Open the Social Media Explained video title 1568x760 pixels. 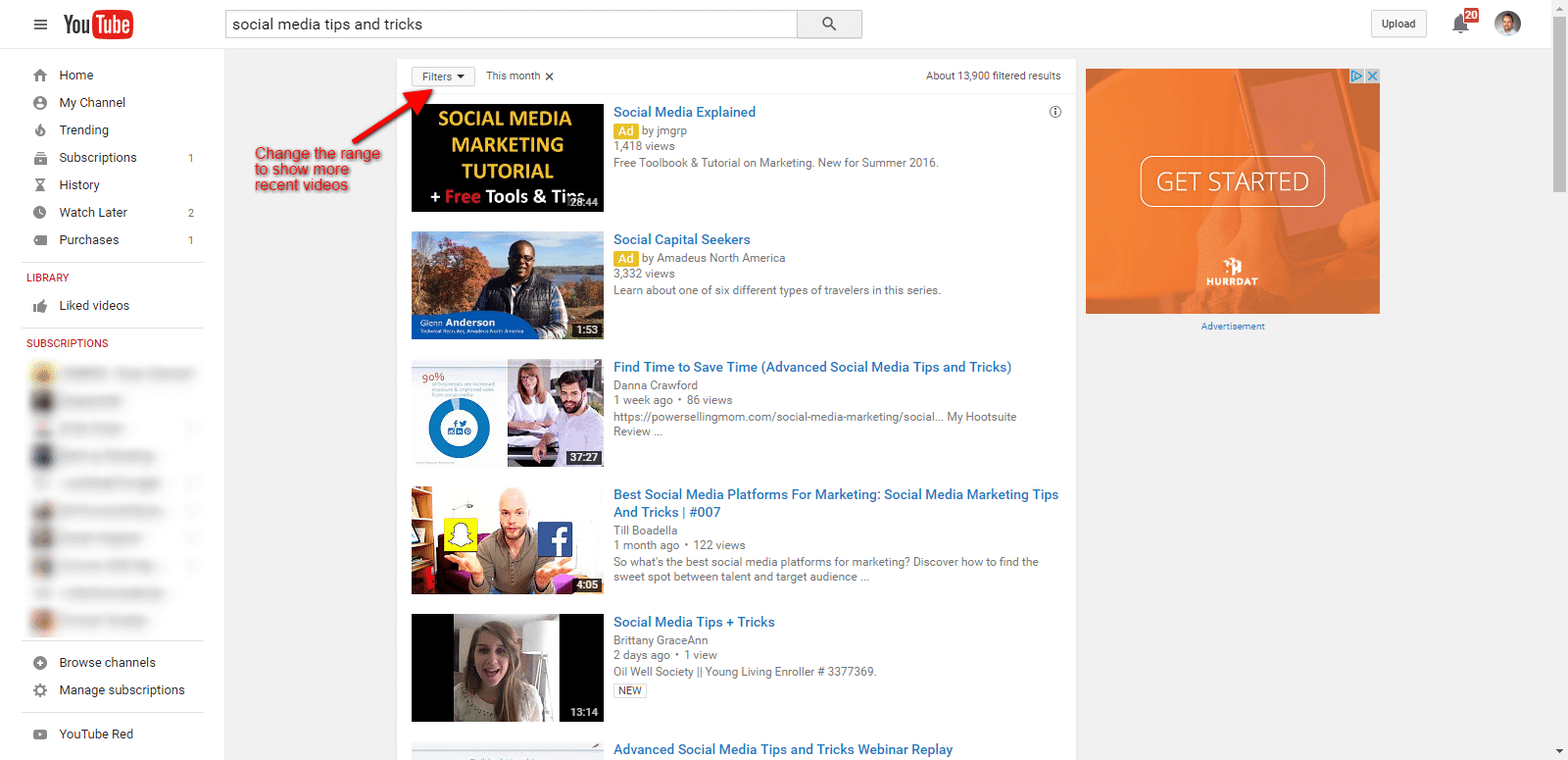(684, 113)
